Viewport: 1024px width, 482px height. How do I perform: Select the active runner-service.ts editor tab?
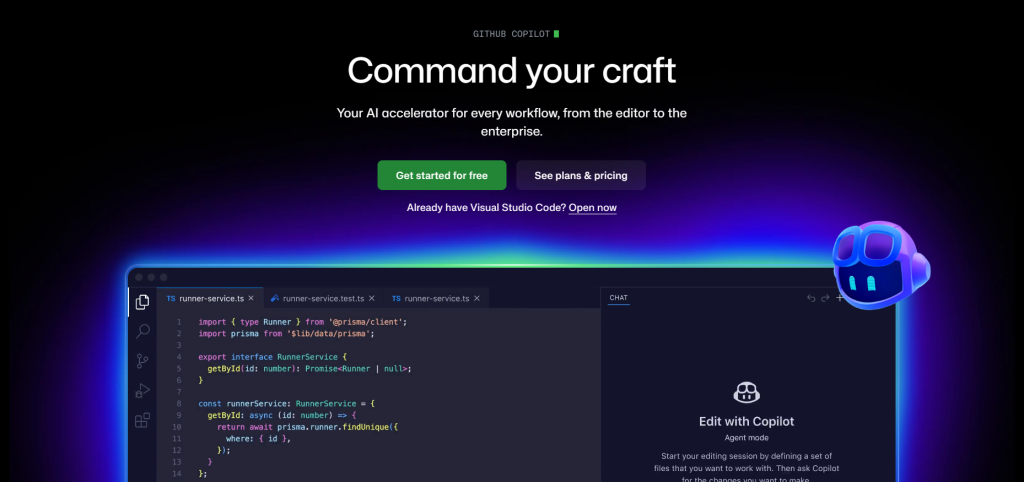(210, 298)
